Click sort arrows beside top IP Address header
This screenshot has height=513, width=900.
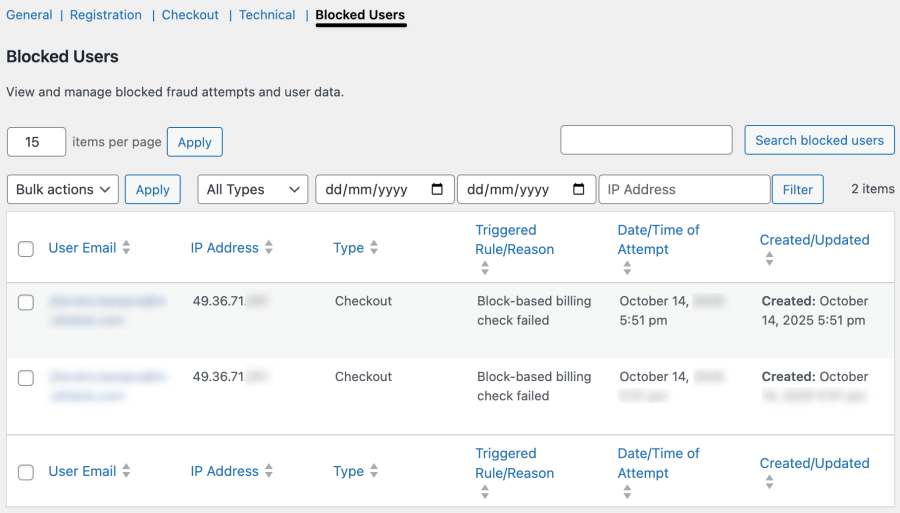(269, 248)
